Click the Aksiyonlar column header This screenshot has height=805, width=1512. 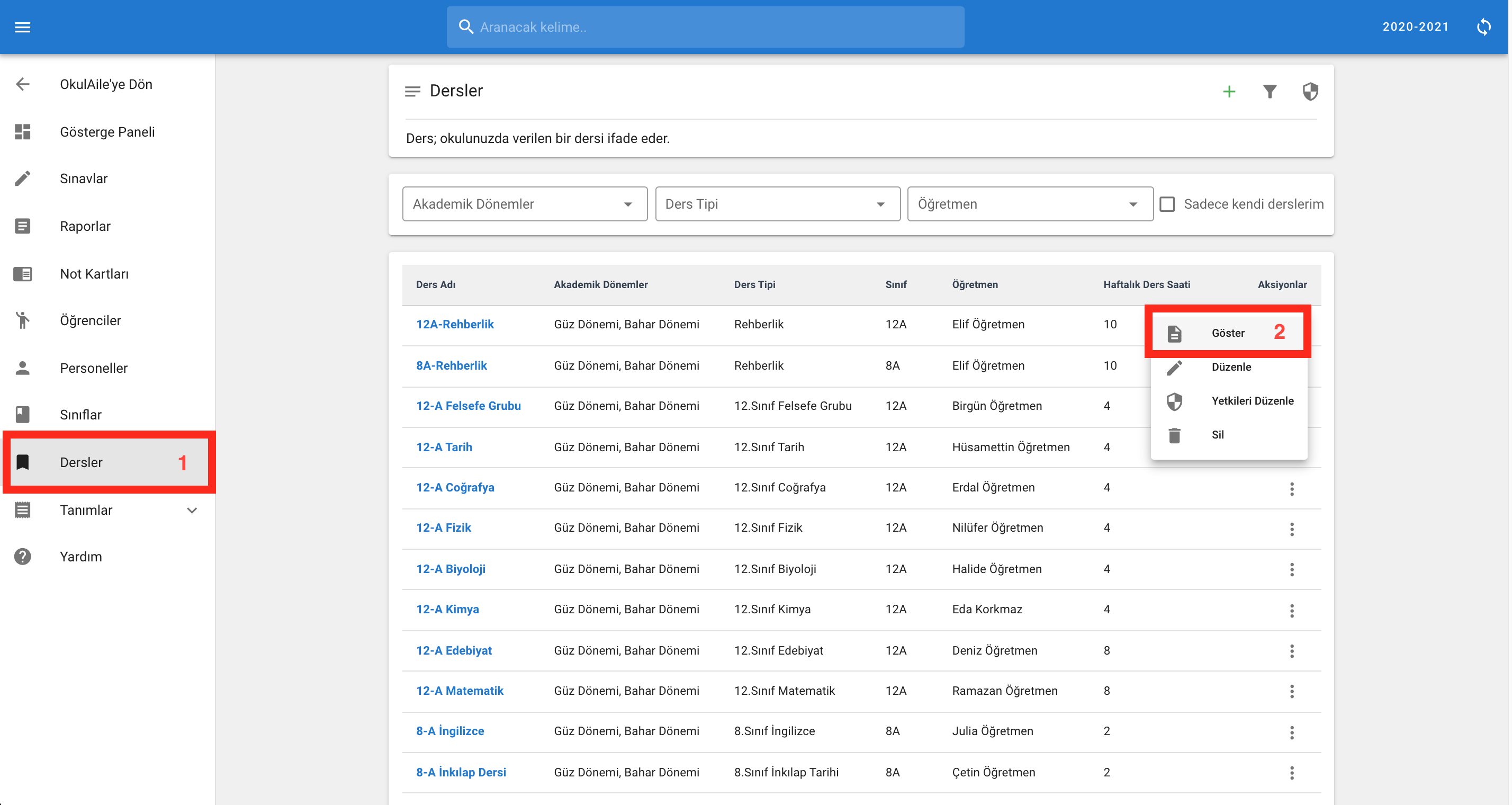click(x=1282, y=285)
